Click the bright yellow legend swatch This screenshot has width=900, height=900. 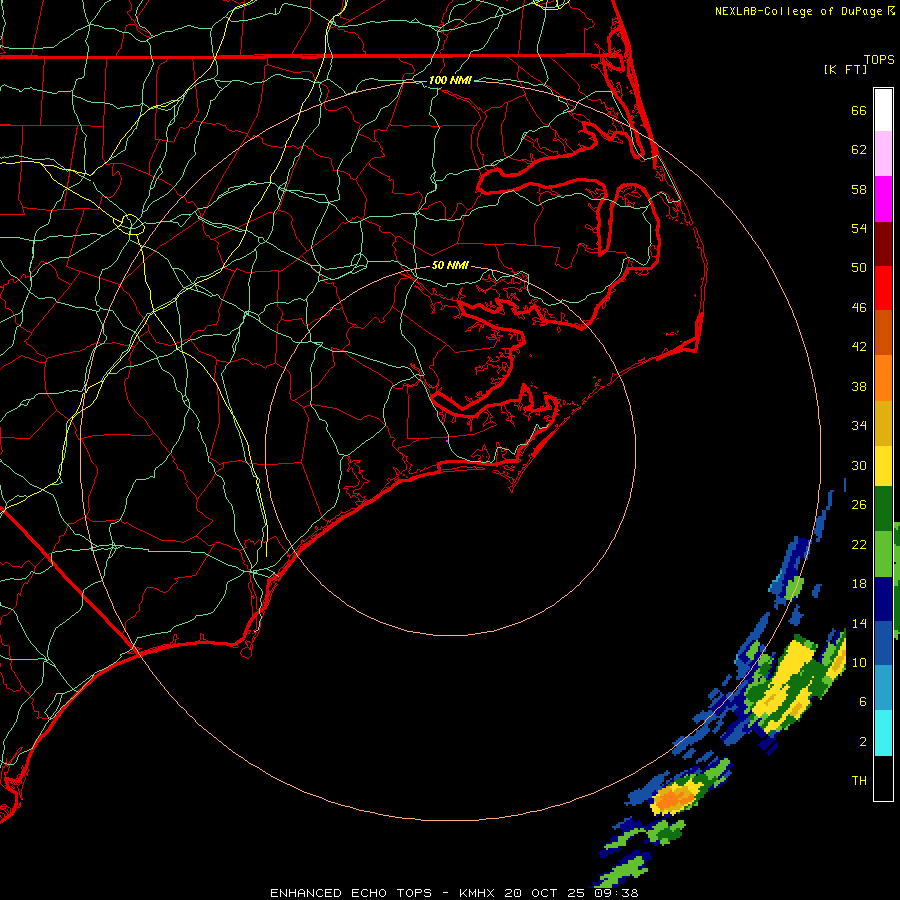[x=883, y=466]
